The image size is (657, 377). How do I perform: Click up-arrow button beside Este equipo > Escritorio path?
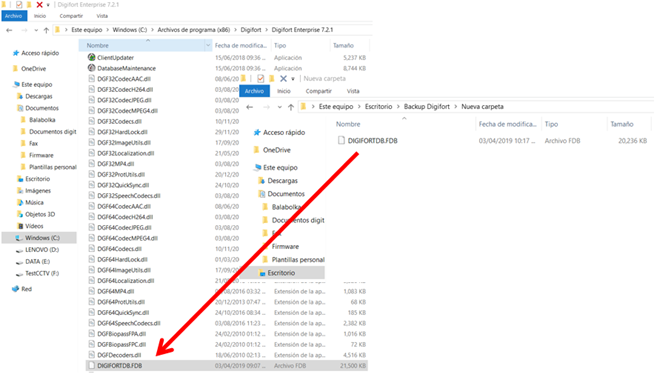(x=291, y=107)
